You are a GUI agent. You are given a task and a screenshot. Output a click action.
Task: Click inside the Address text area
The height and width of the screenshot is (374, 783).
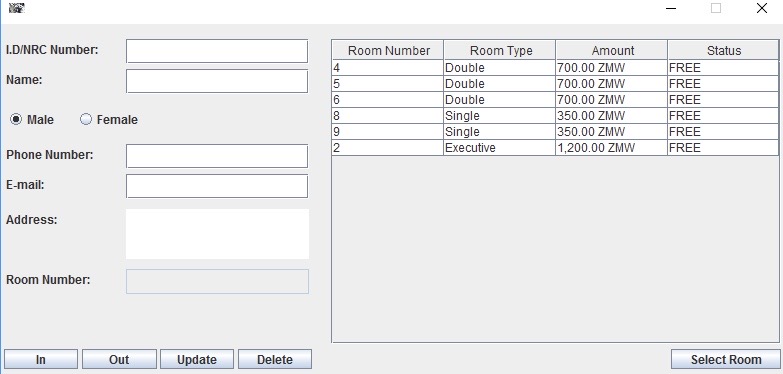(x=217, y=234)
